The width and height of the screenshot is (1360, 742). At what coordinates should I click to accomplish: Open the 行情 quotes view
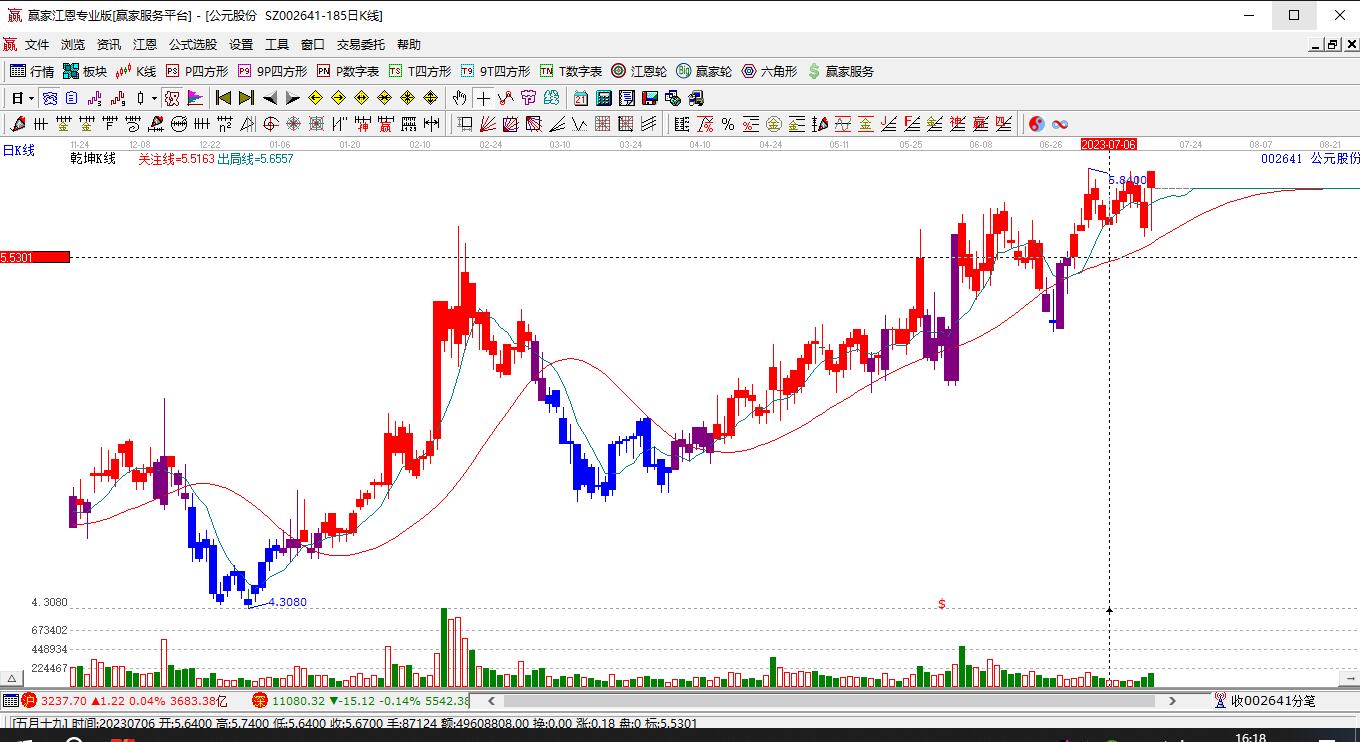32,71
